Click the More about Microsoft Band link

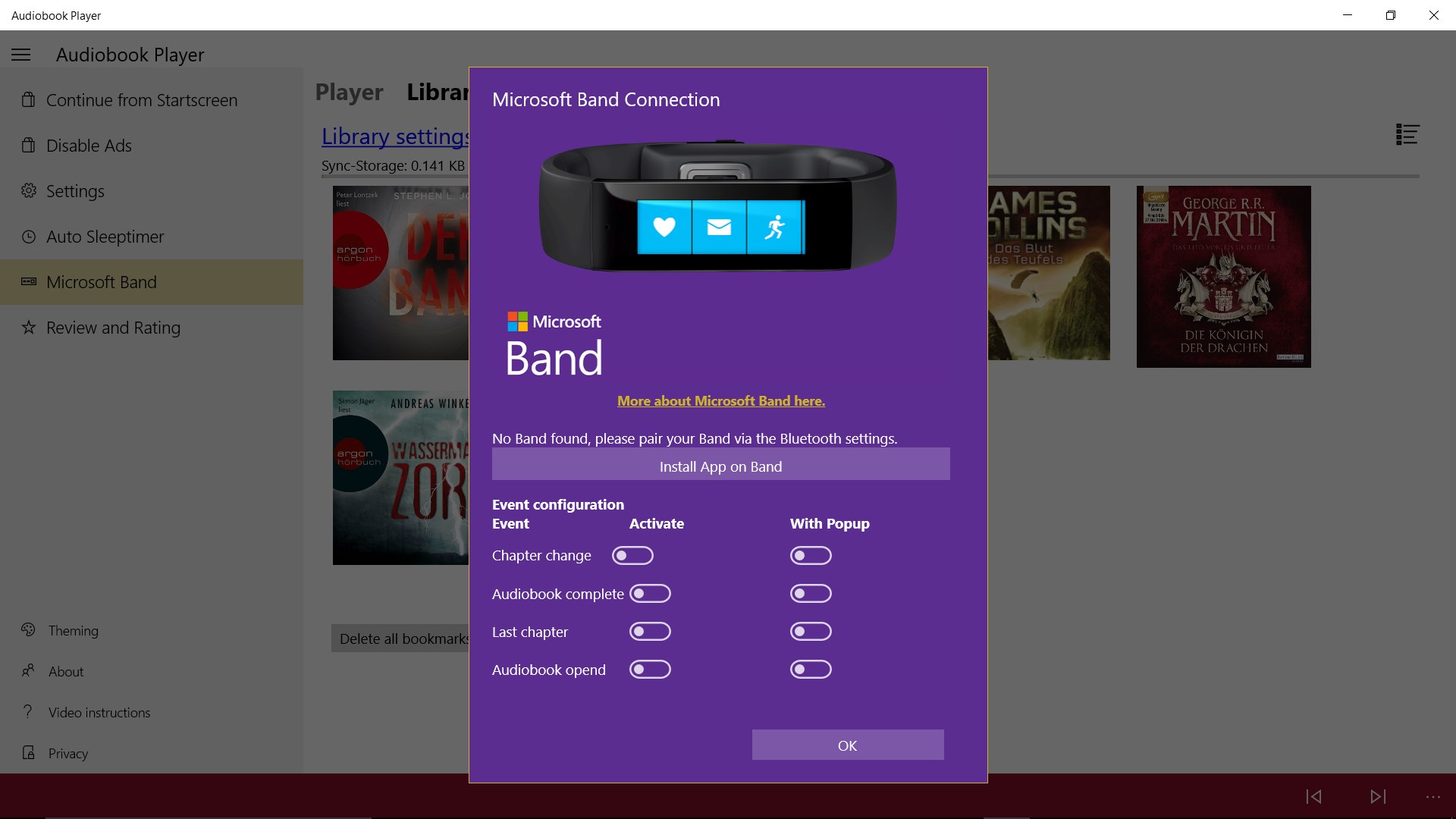pos(720,400)
